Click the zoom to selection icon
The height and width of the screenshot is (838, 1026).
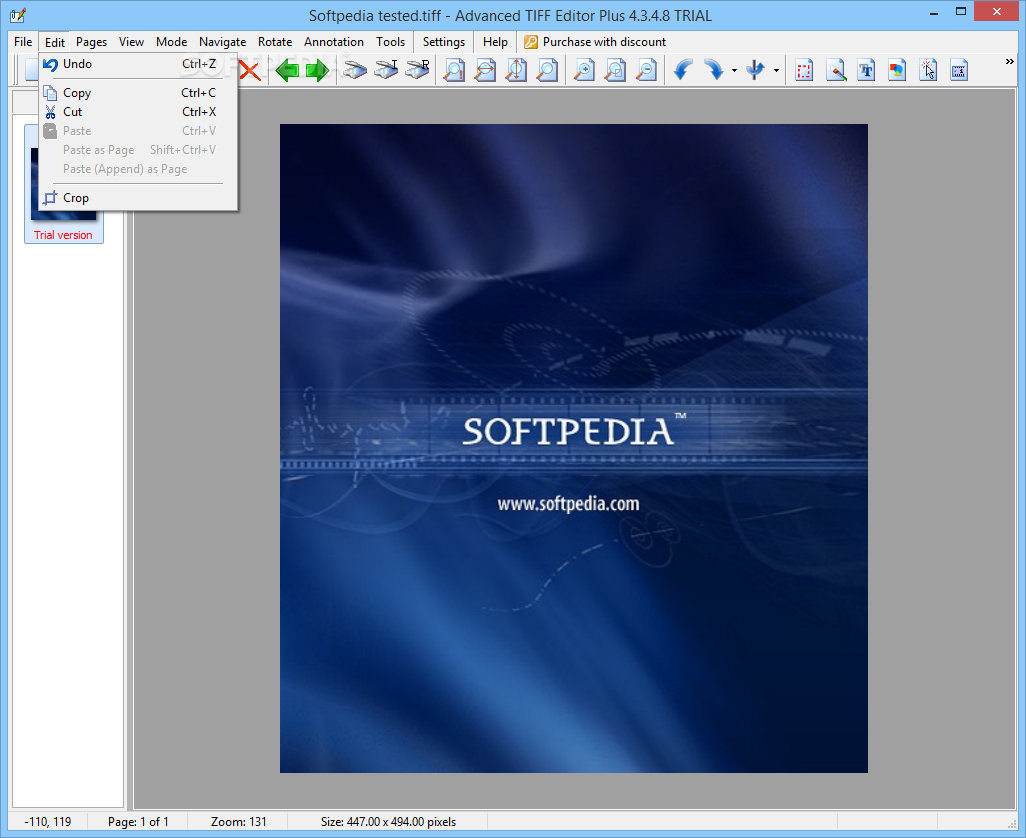click(615, 70)
